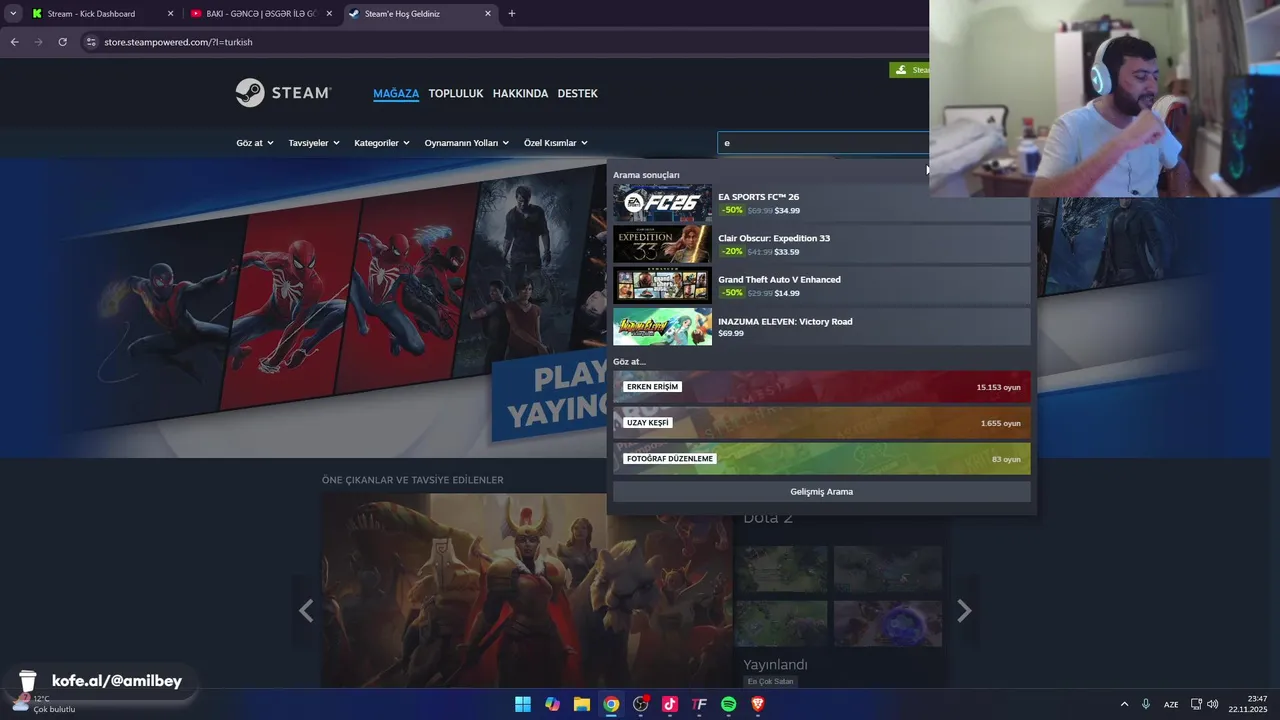Image resolution: width=1280 pixels, height=720 pixels.
Task: Close the Steam'e Hoş Geldiniz tab
Action: (x=488, y=14)
